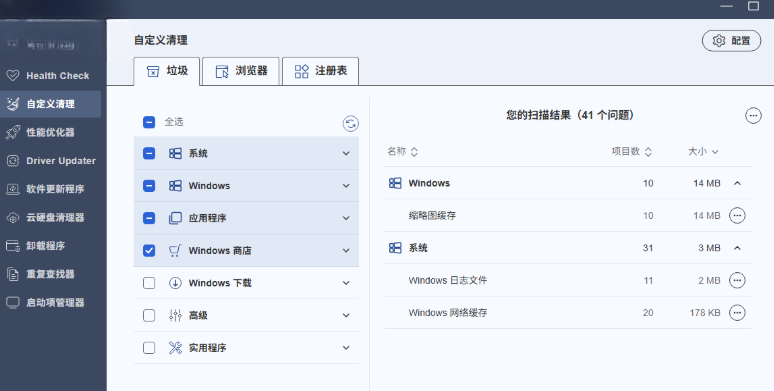This screenshot has width=774, height=391.
Task: Collapse the Windows results group
Action: pos(737,183)
